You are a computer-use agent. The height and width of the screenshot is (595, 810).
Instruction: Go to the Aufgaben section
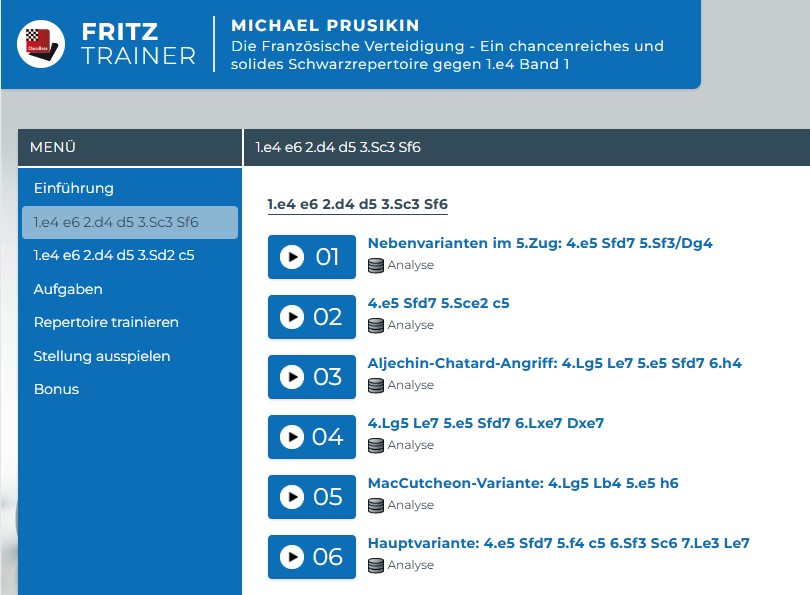pyautogui.click(x=68, y=289)
